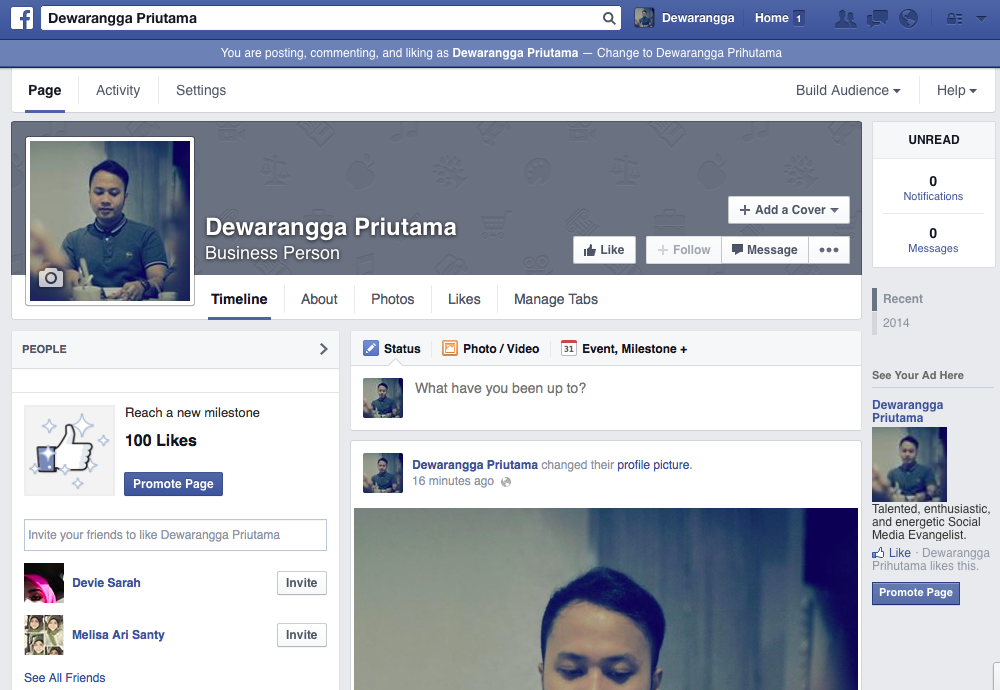Image resolution: width=1000 pixels, height=690 pixels.
Task: Follow the Dewarangga Priutama page
Action: pyautogui.click(x=683, y=249)
